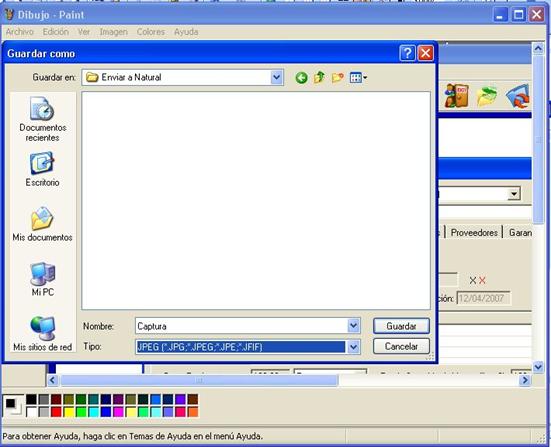The height and width of the screenshot is (447, 551).
Task: Select the black color swatch
Action: [31, 400]
